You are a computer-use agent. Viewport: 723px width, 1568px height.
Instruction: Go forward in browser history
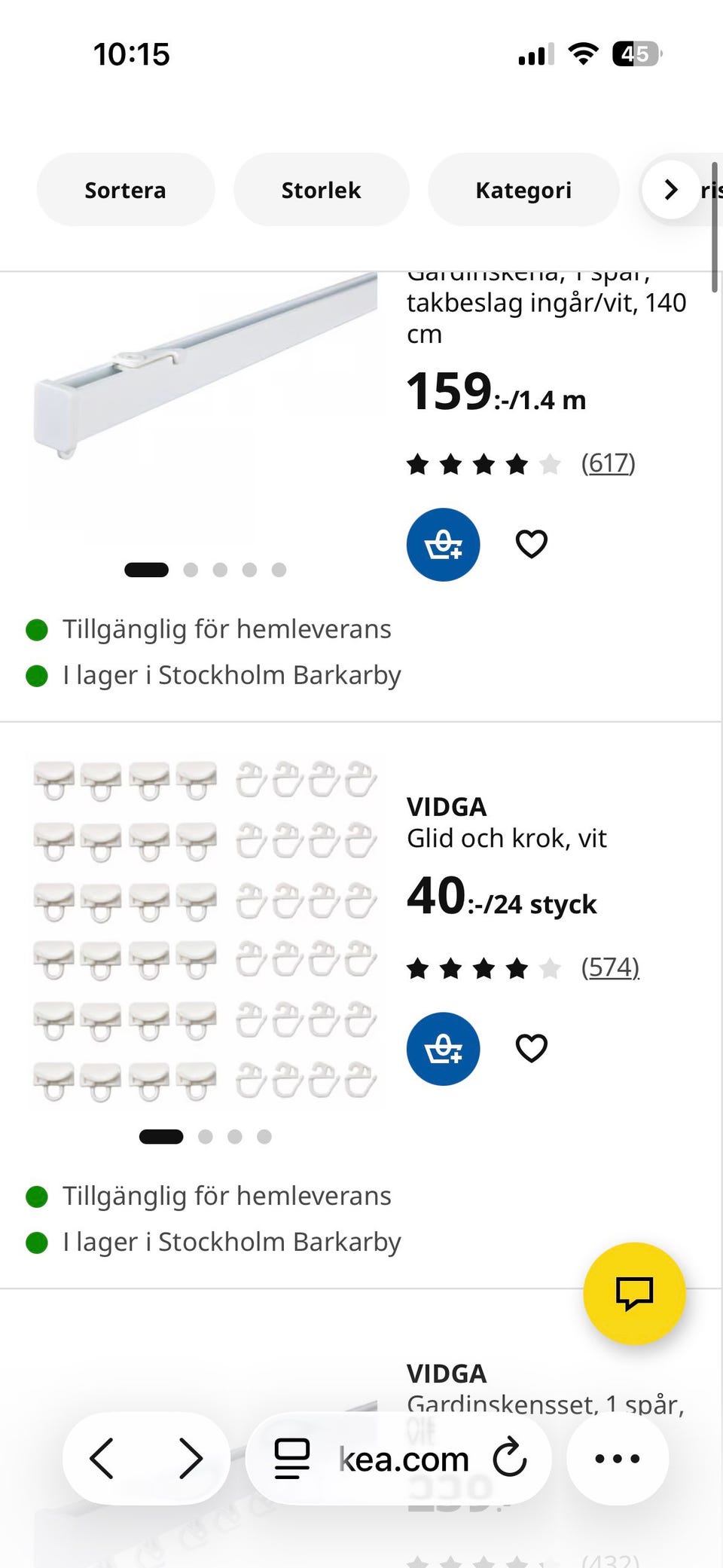(190, 1459)
